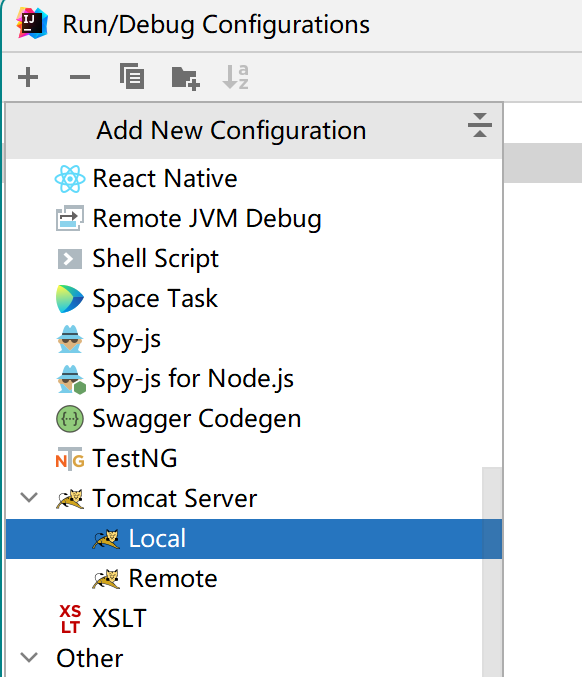Click the Space Task colorful icon
This screenshot has height=677, width=582.
pyautogui.click(x=70, y=299)
